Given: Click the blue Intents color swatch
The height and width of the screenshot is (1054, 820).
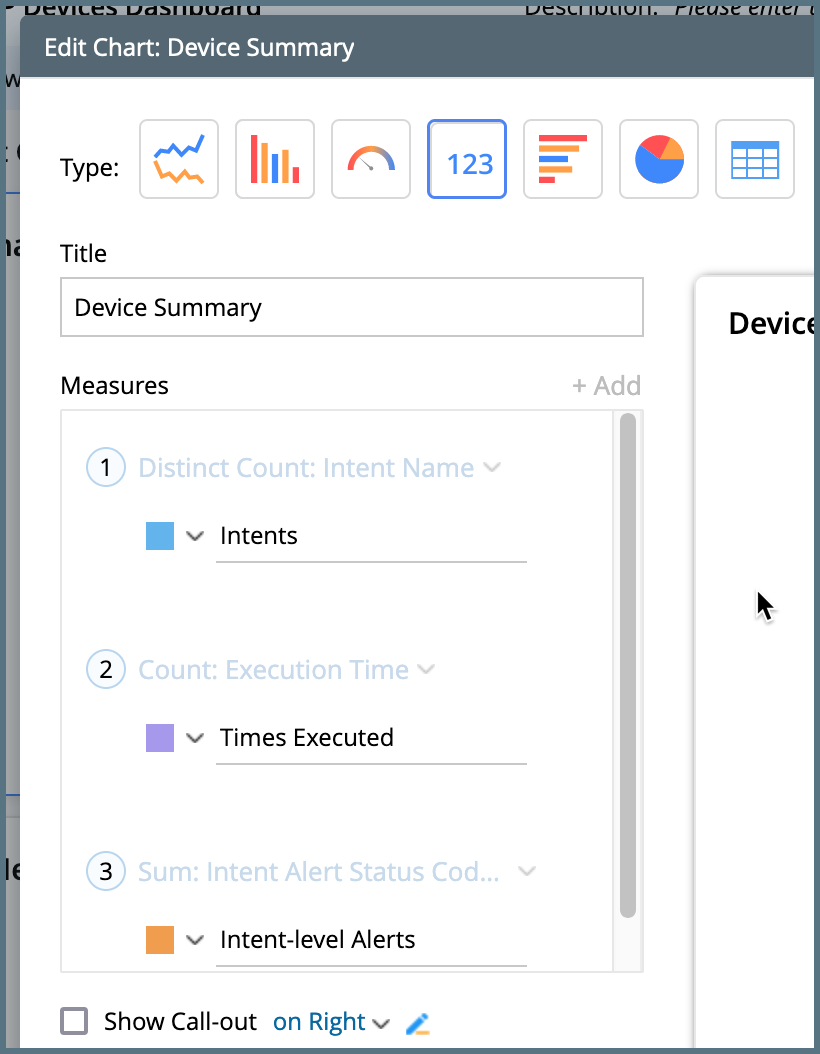Looking at the screenshot, I should [160, 536].
